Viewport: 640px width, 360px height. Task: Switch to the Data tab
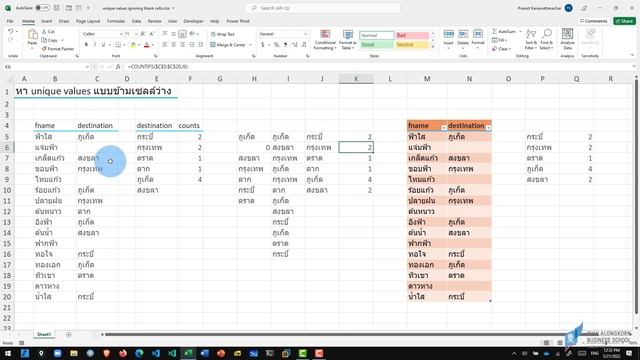point(136,21)
